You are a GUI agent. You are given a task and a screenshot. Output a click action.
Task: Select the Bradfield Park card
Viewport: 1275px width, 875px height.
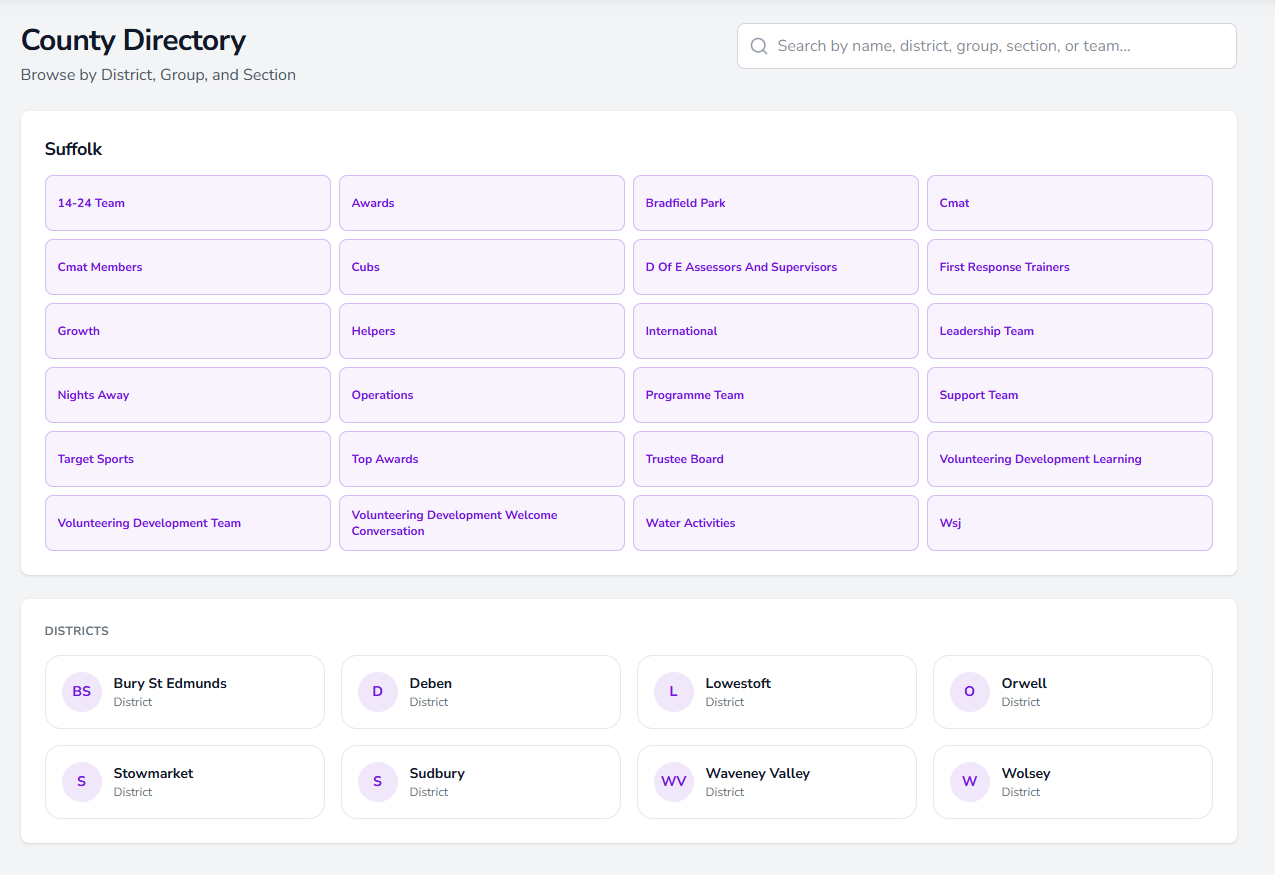click(776, 203)
